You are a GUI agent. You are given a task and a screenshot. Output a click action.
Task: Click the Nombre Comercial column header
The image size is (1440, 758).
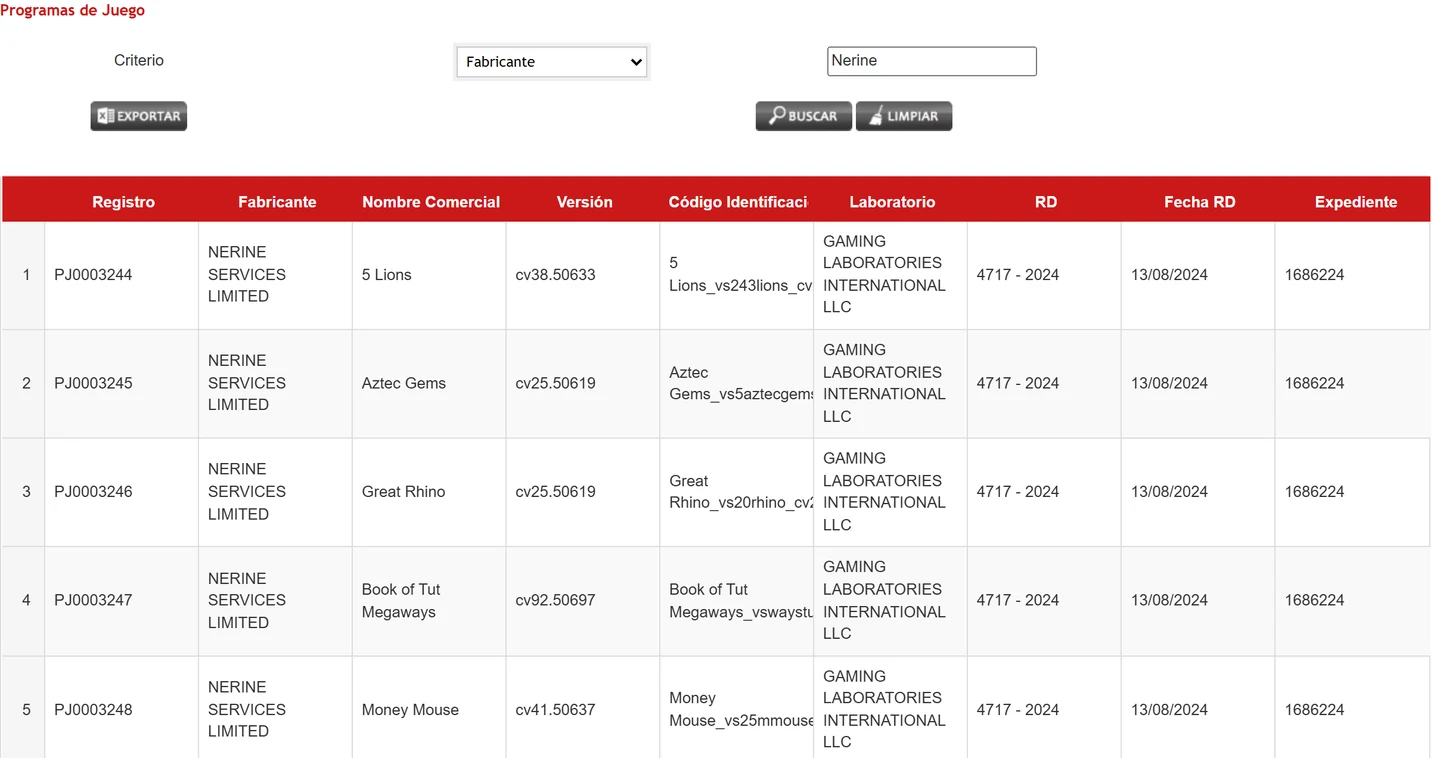(431, 202)
